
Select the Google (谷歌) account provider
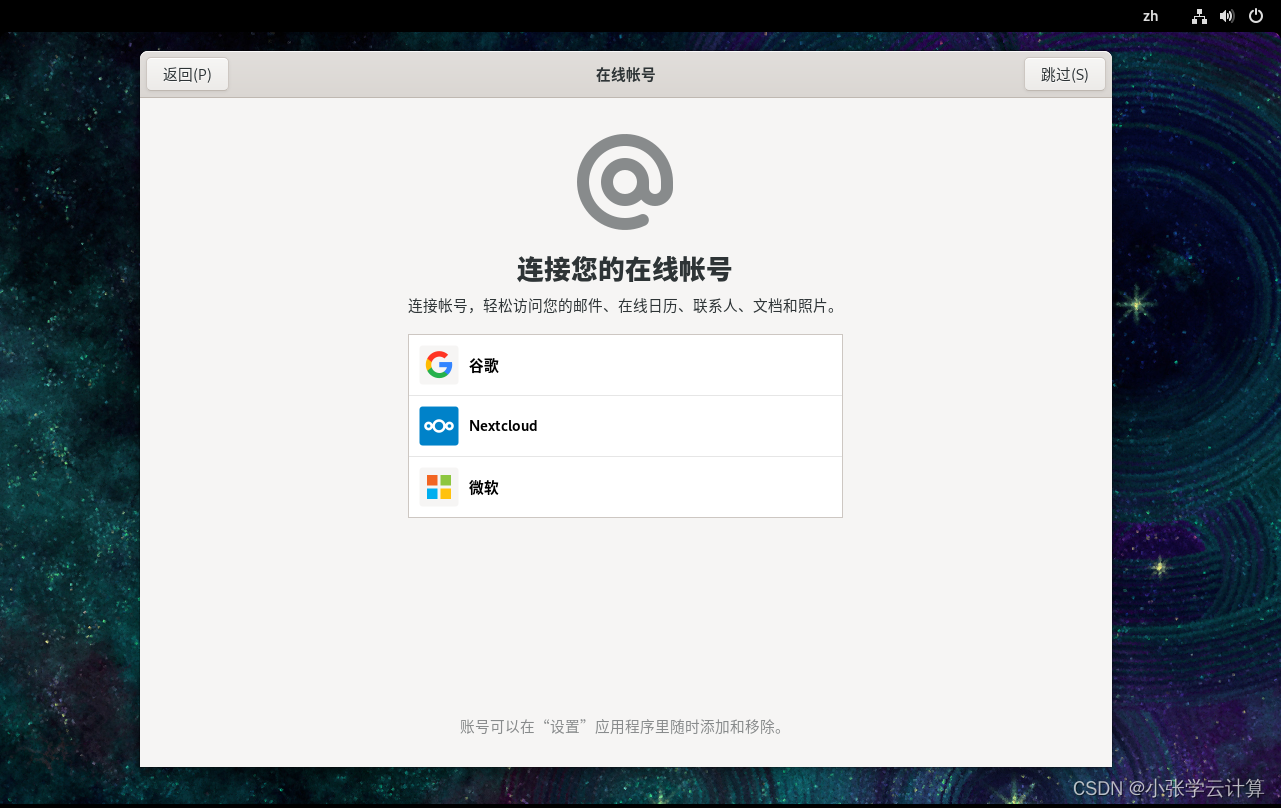click(625, 364)
